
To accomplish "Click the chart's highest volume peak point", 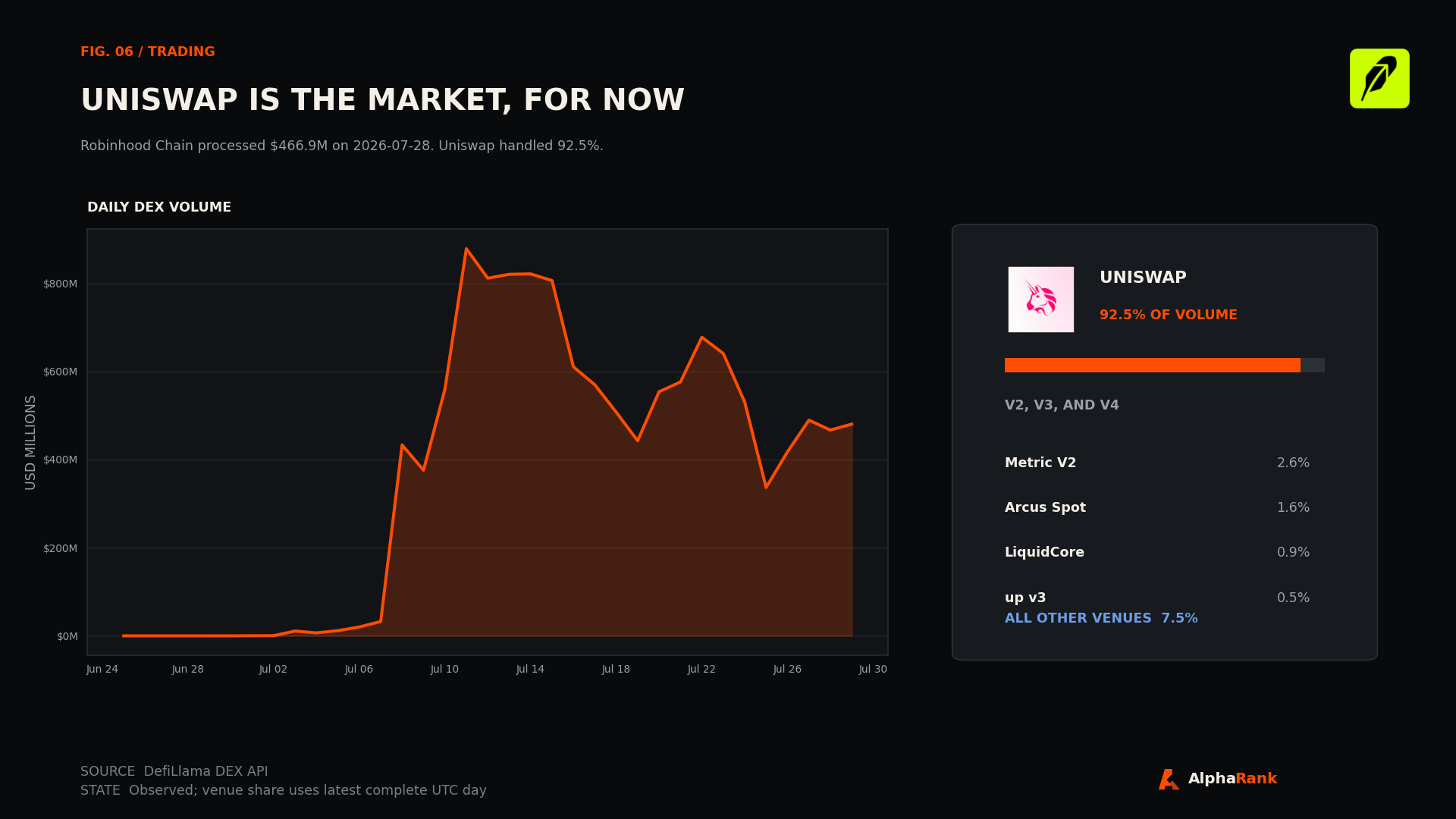I will pyautogui.click(x=466, y=249).
